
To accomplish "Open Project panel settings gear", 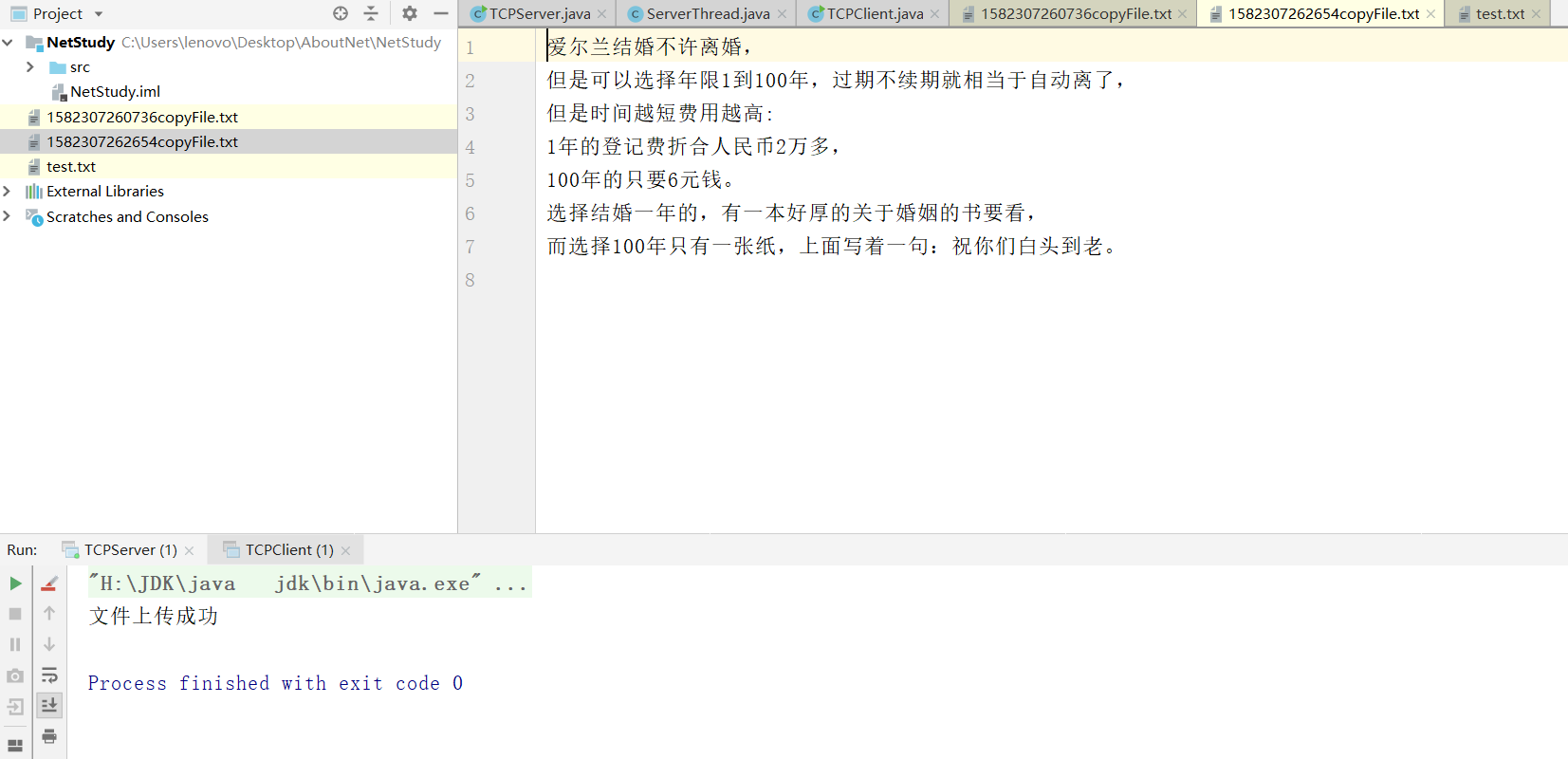I will pyautogui.click(x=410, y=13).
